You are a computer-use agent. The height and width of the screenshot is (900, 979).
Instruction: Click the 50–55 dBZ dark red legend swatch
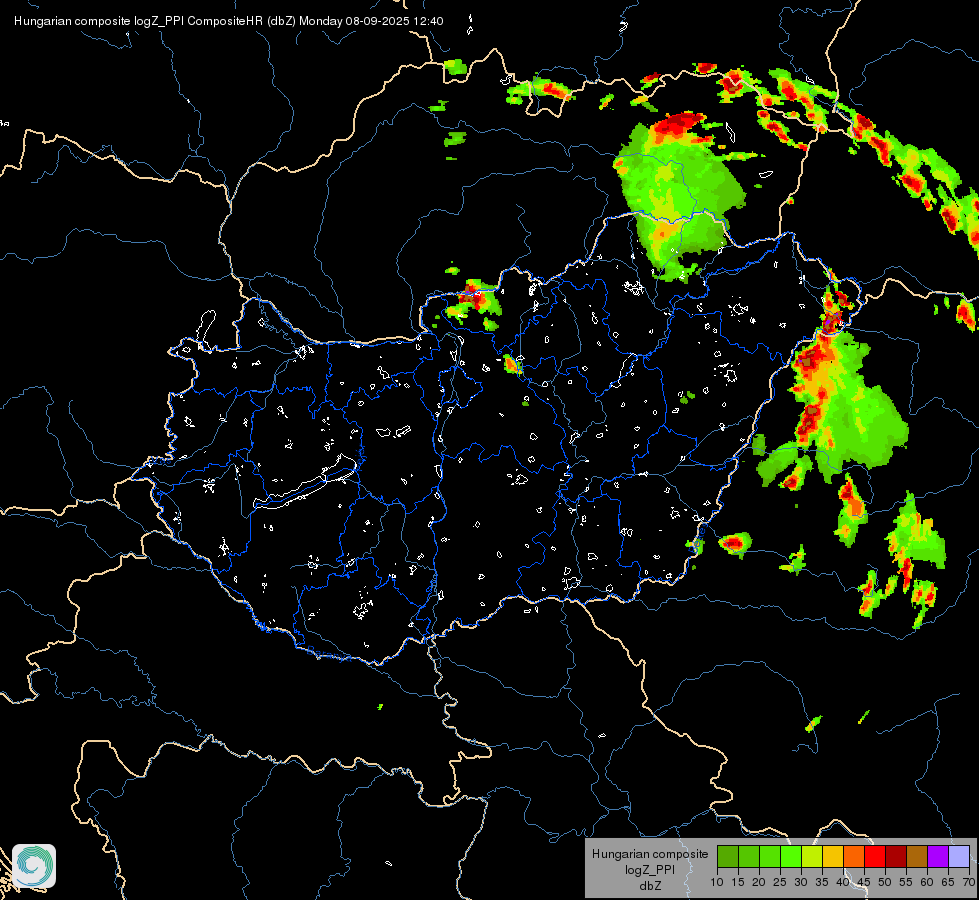(896, 856)
